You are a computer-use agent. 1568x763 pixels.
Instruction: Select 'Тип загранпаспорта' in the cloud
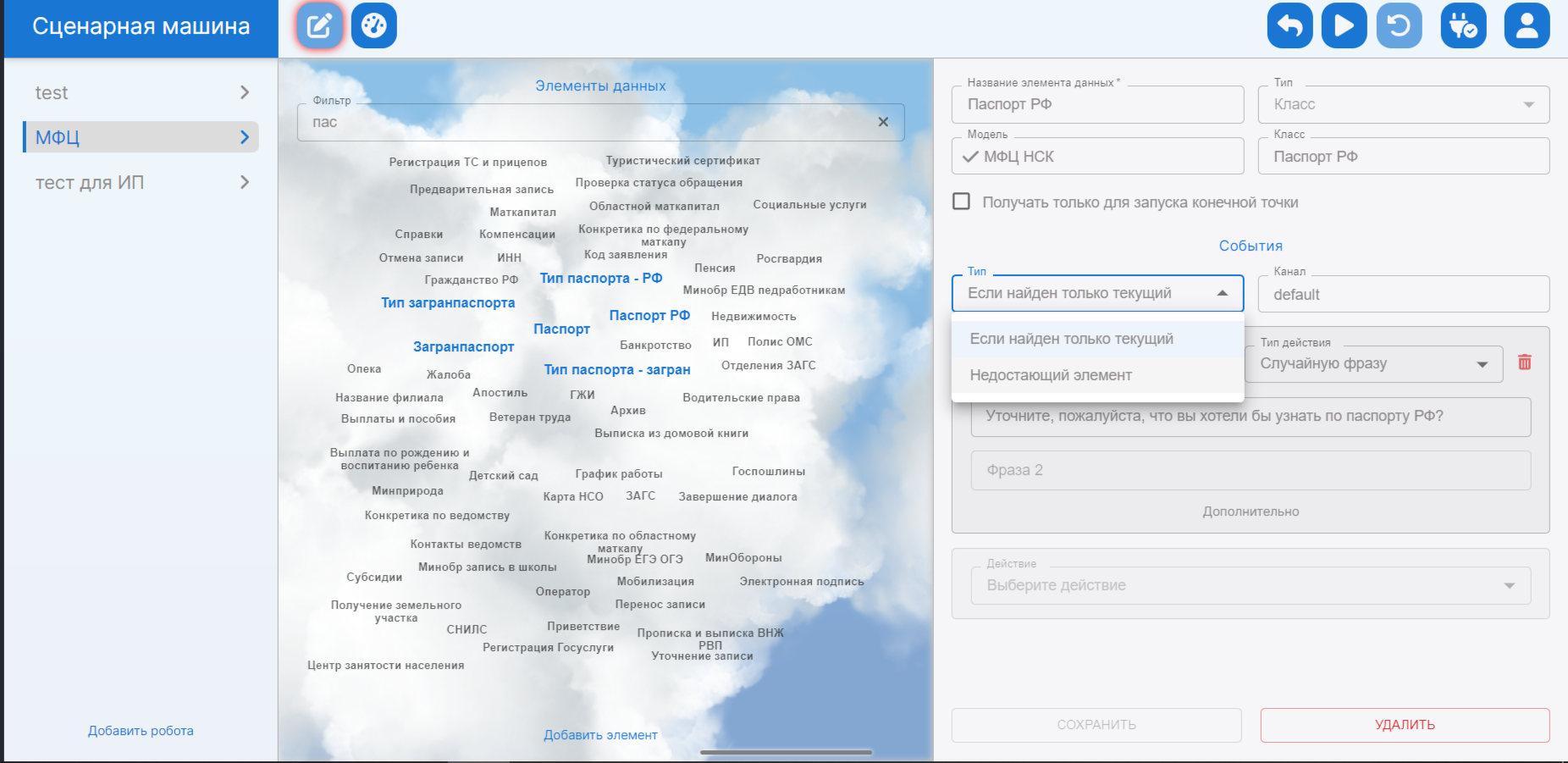448,303
